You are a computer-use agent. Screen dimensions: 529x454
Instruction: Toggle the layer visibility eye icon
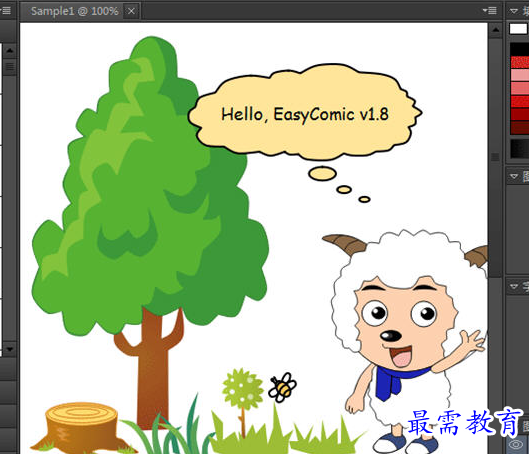click(x=517, y=444)
